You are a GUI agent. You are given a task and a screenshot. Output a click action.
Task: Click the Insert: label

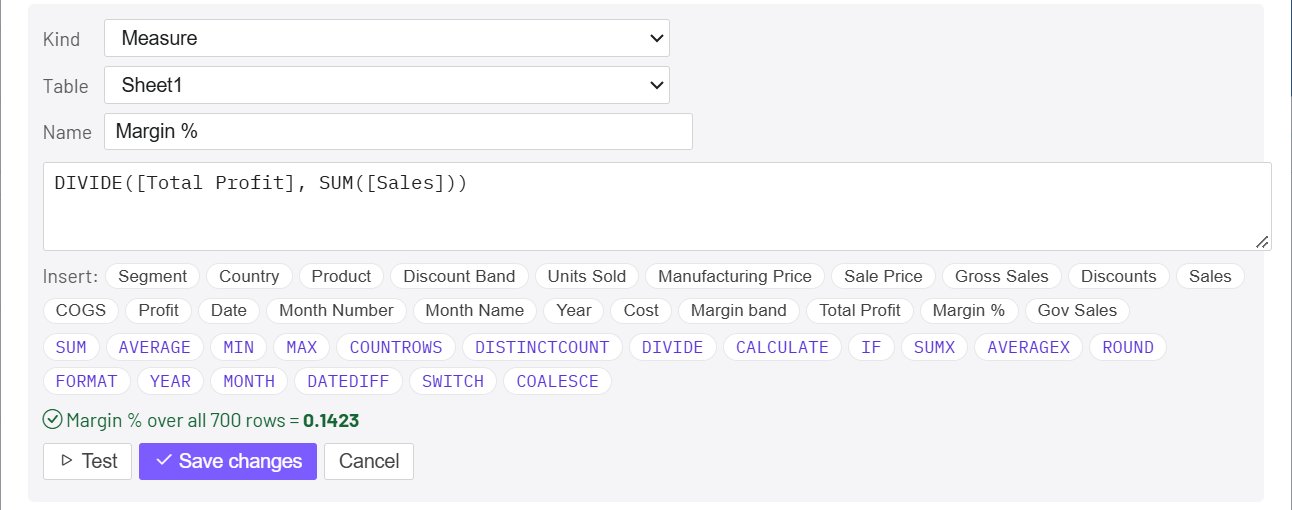click(x=71, y=276)
